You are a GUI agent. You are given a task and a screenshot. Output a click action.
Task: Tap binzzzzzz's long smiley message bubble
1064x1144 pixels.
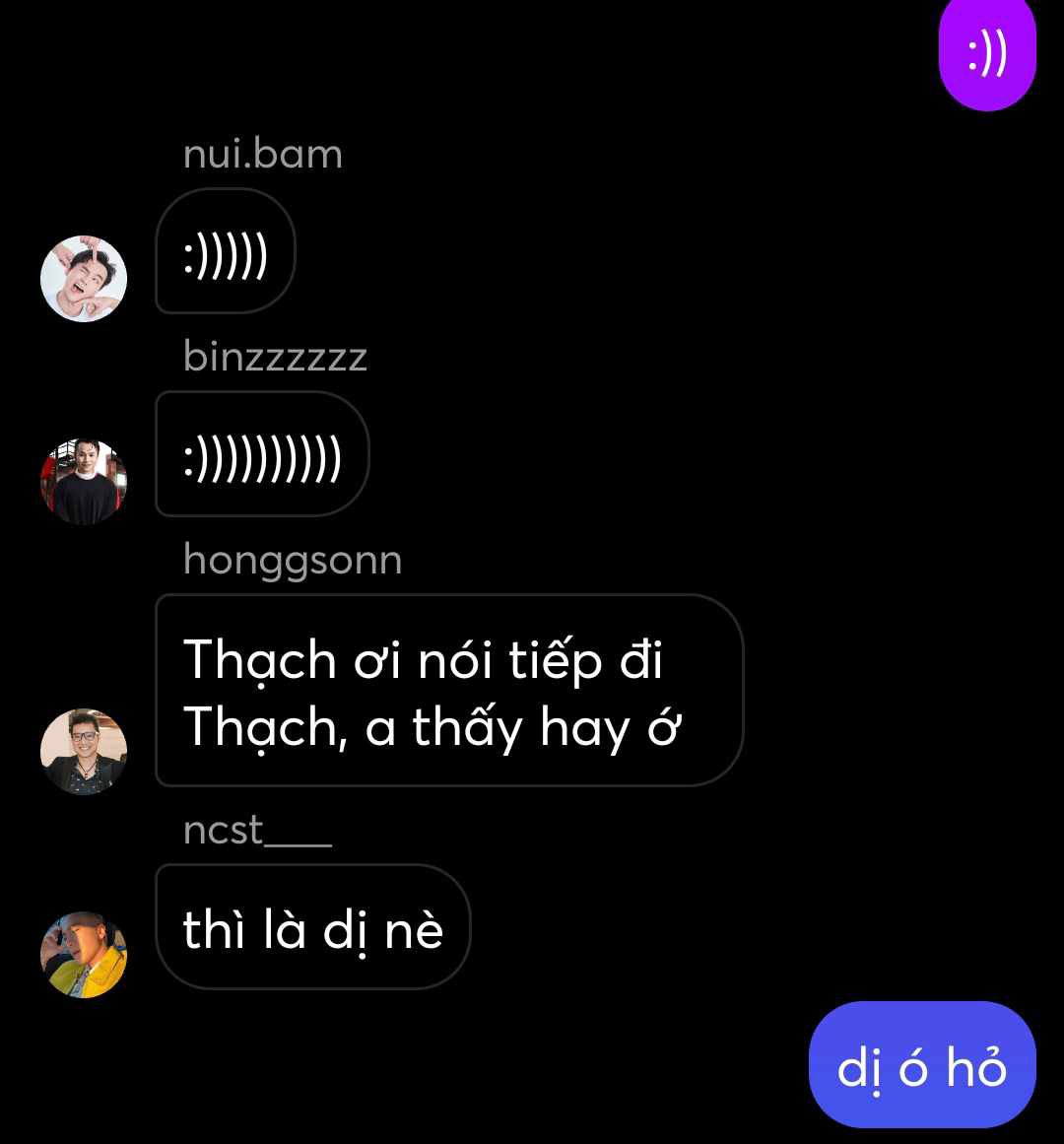262,454
